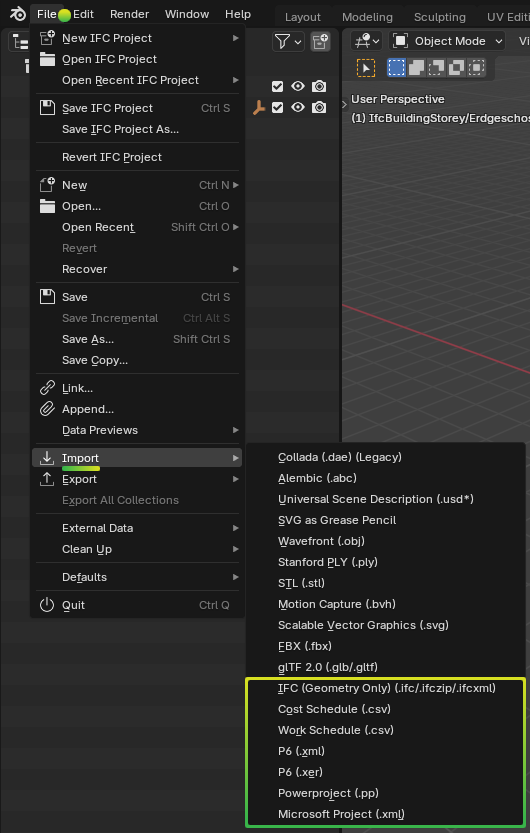Import Collada (.dae) (Legacy)
The width and height of the screenshot is (530, 833).
[x=386, y=457]
